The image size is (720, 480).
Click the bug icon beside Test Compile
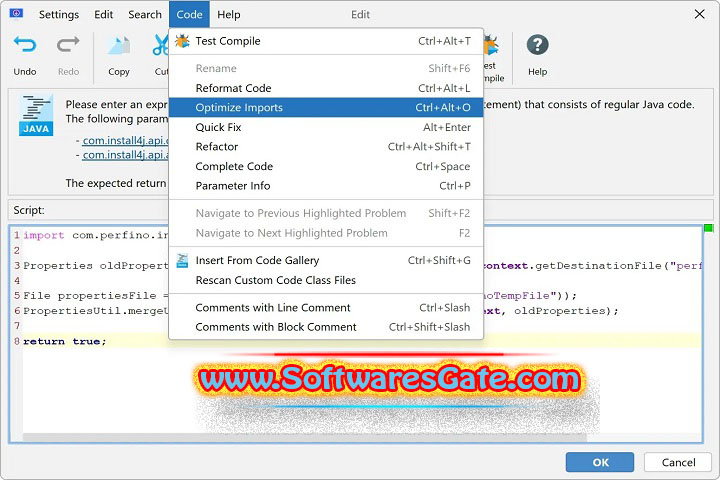tap(182, 41)
